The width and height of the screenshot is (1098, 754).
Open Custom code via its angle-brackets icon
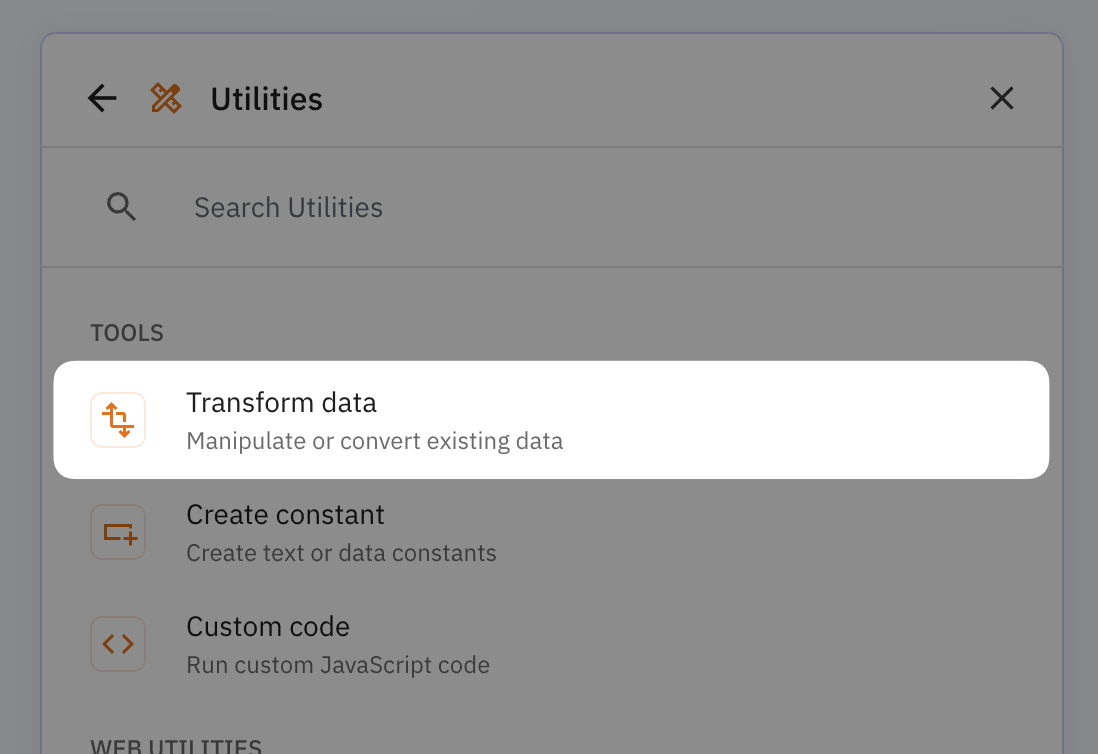118,644
